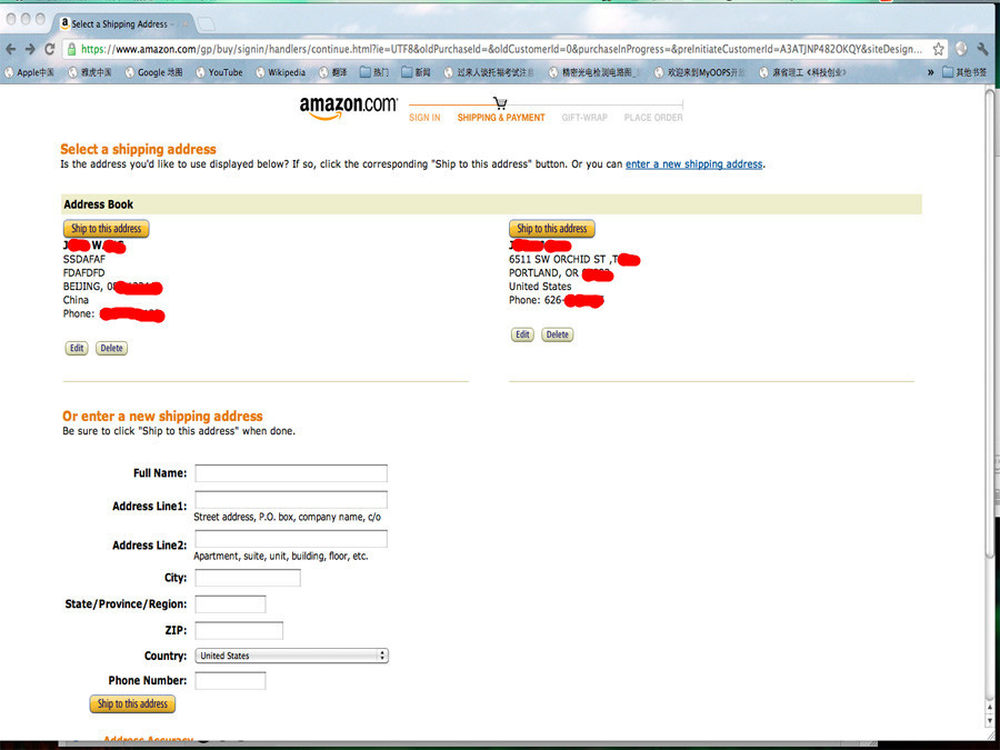
Task: Go forward with the browser forward arrow
Action: 30,49
